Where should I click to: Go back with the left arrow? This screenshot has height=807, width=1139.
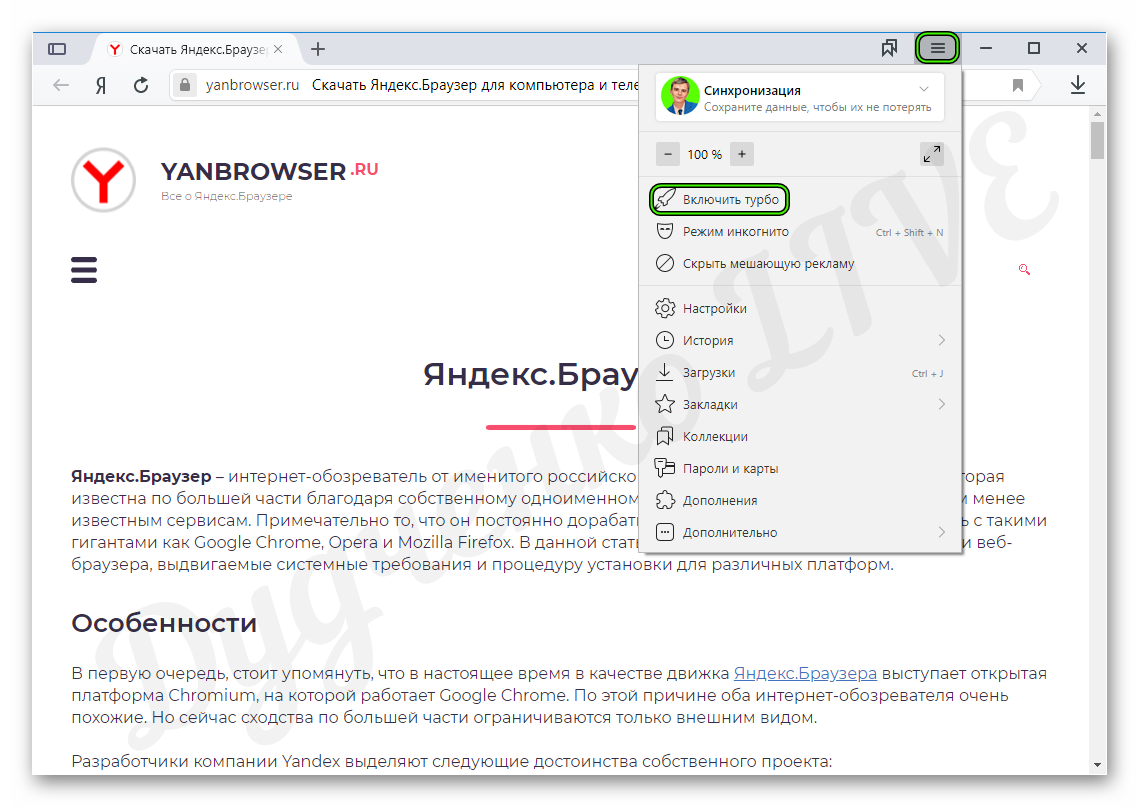61,85
